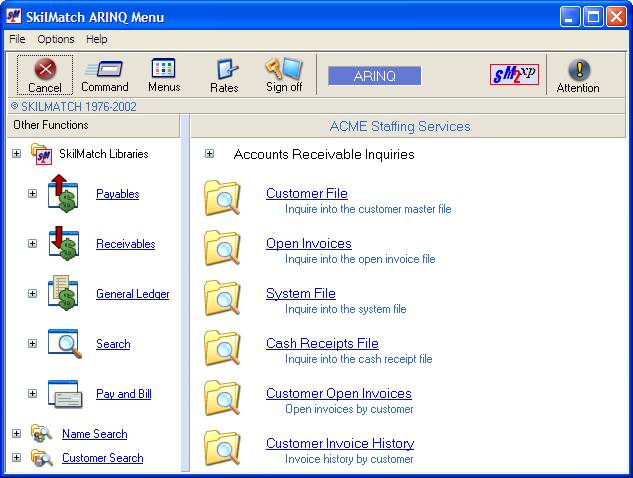Screen dimensions: 633x478
Task: Click the Payables dollar icon
Action: click(x=63, y=193)
